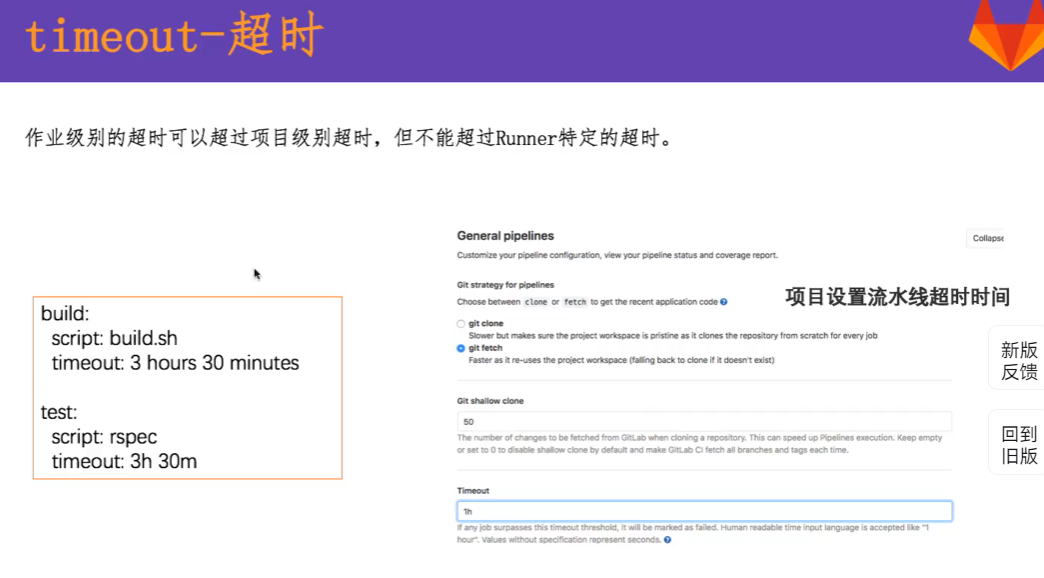Click the slide title 'timeout-超时'

[174, 35]
